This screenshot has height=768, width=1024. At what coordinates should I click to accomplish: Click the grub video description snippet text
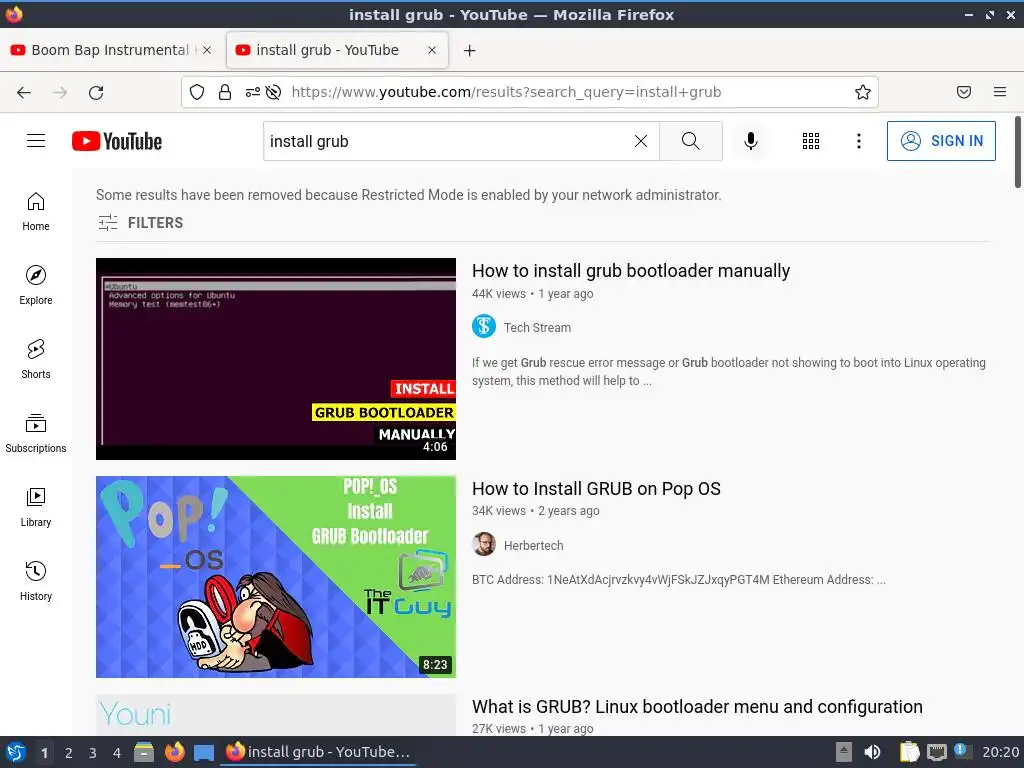(729, 372)
